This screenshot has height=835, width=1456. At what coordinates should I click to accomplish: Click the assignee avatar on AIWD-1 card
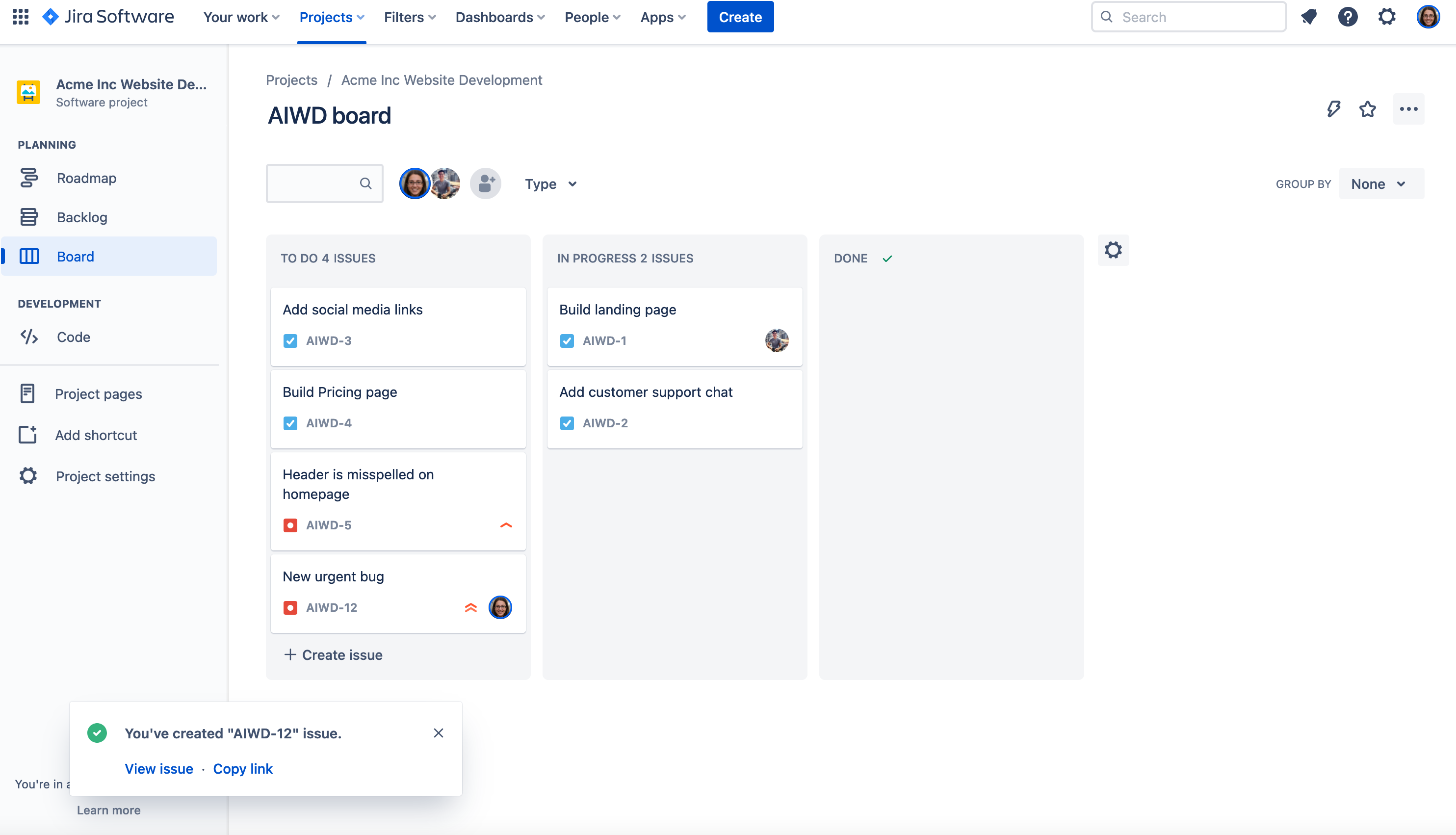tap(777, 340)
